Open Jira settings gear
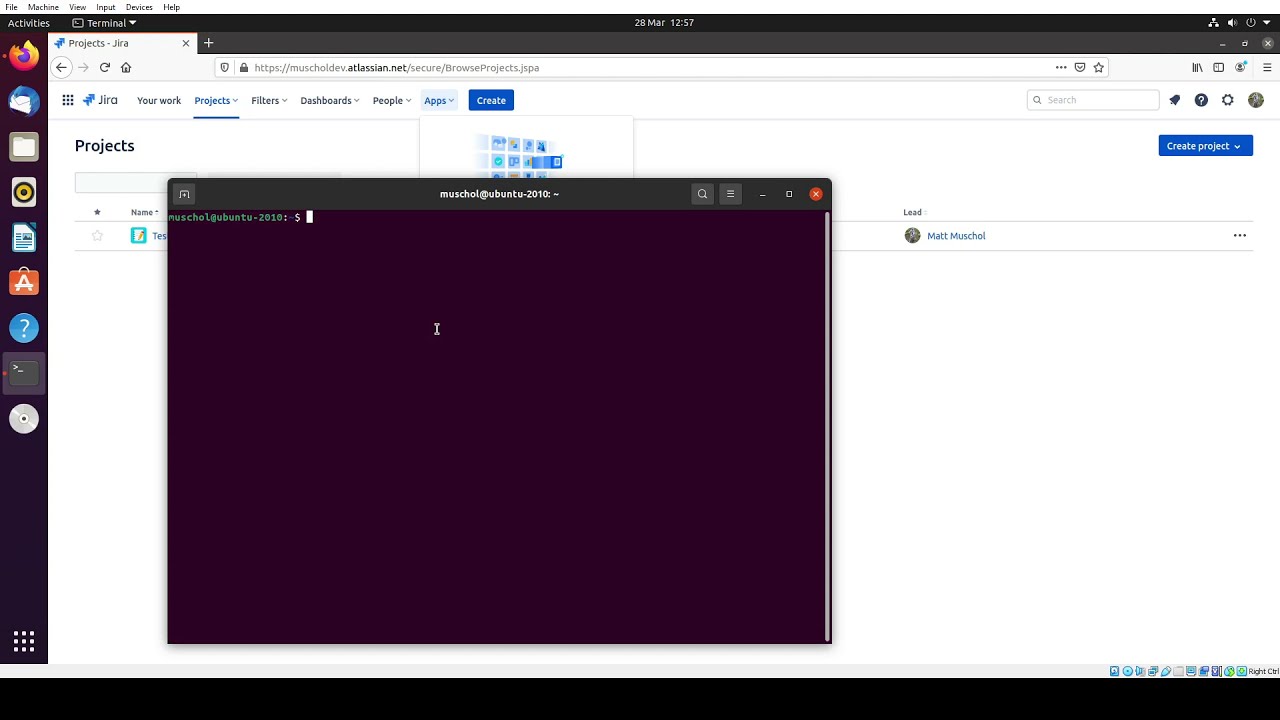This screenshot has width=1280, height=720. pos(1228,100)
